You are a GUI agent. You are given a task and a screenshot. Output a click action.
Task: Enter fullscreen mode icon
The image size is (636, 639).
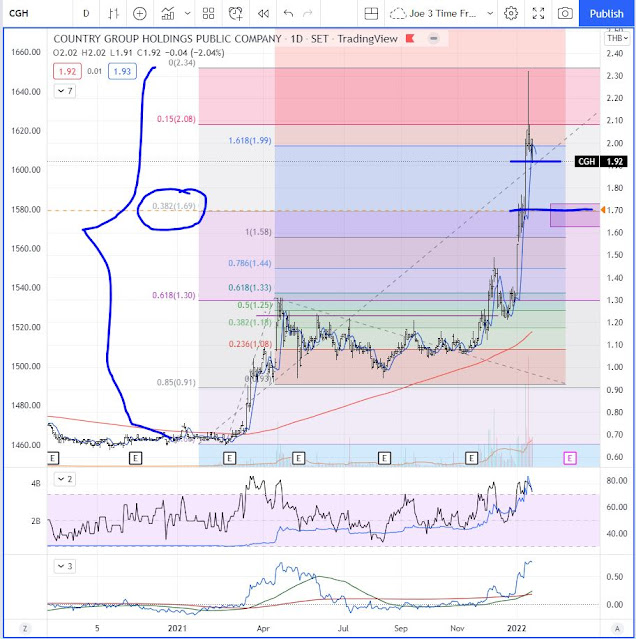tap(538, 13)
